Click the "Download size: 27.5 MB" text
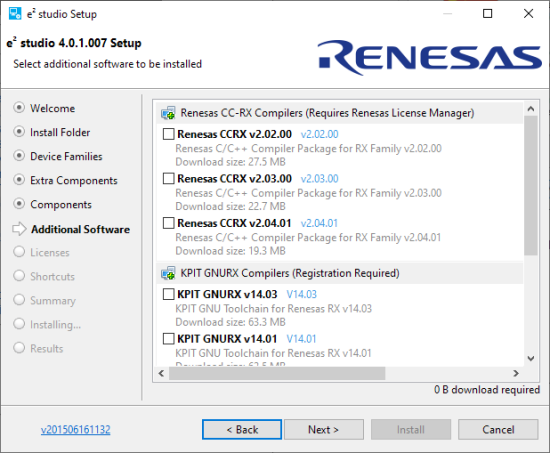 (x=230, y=162)
